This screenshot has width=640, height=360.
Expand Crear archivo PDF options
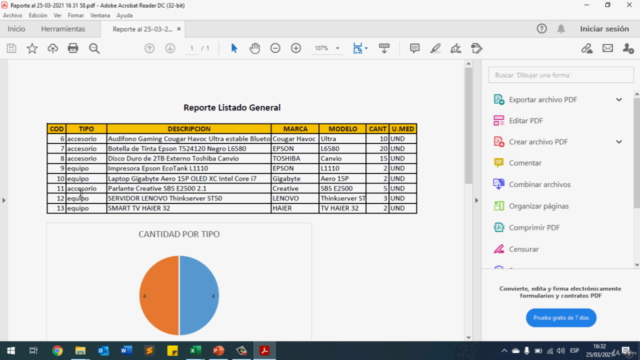pos(619,142)
